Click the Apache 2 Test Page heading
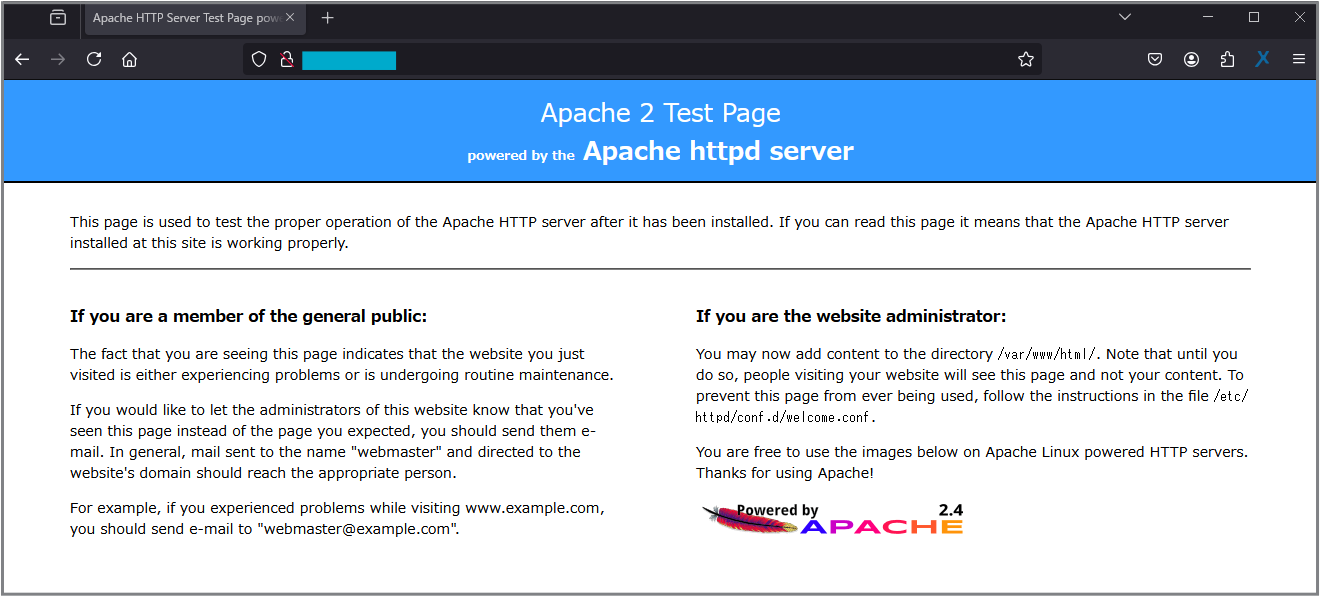The image size is (1320, 596). point(660,113)
